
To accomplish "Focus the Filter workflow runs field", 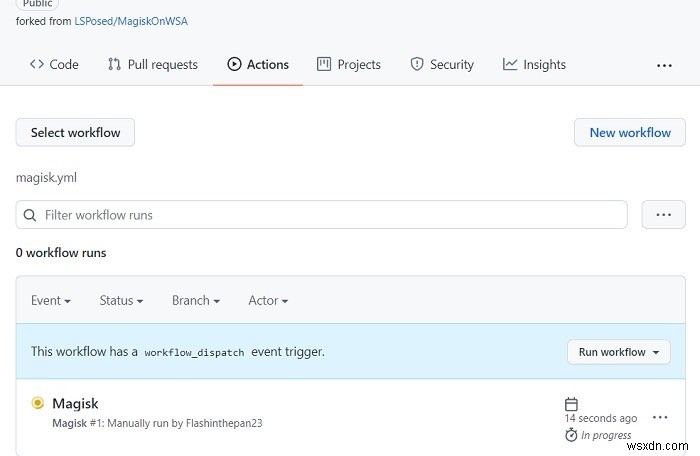I will point(321,215).
